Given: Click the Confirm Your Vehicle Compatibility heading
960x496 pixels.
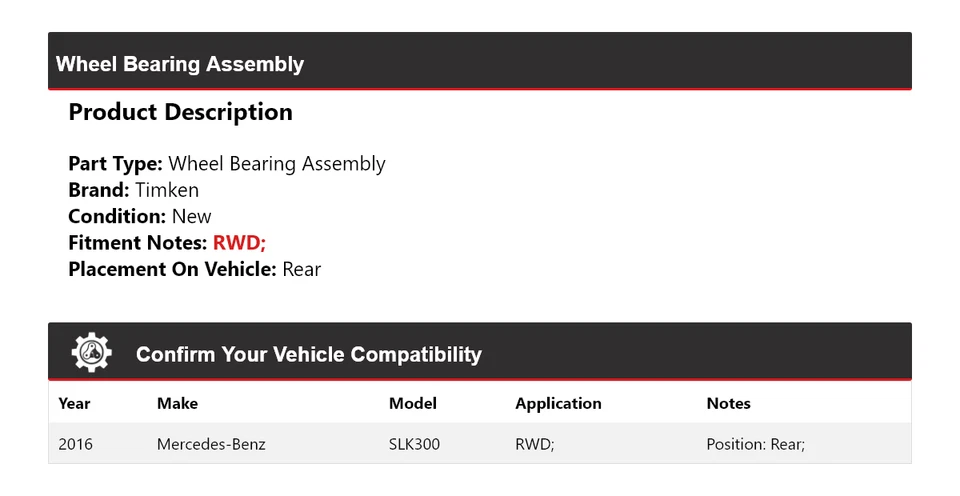Looking at the screenshot, I should point(308,355).
